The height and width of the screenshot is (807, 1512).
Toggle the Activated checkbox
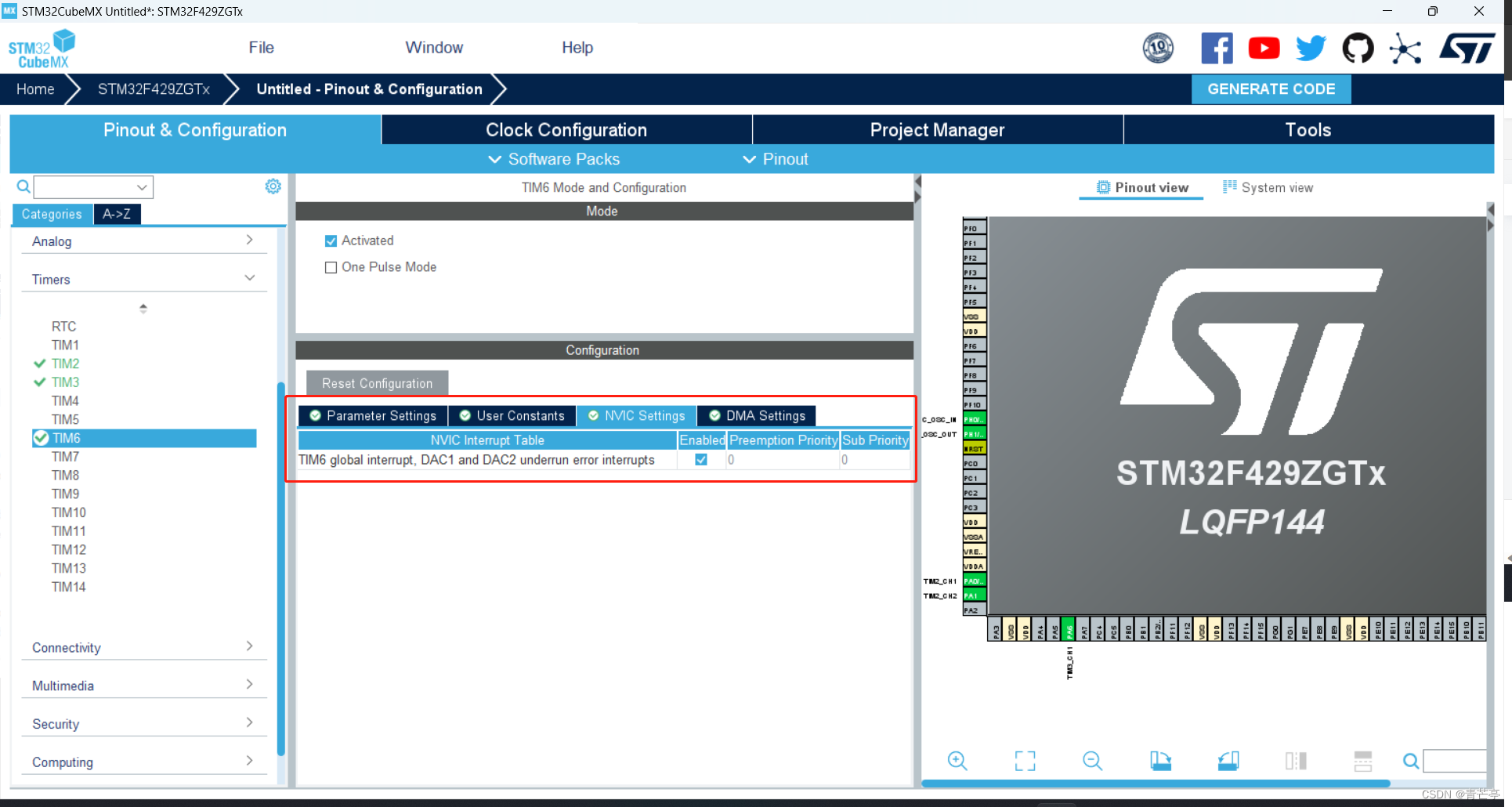pos(331,241)
